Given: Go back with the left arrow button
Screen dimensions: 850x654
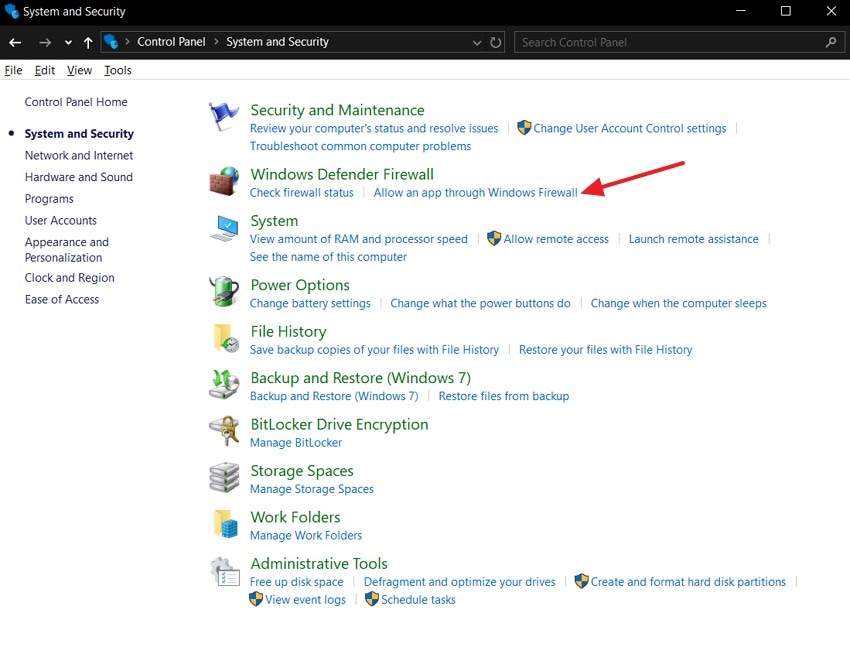Looking at the screenshot, I should tap(15, 42).
